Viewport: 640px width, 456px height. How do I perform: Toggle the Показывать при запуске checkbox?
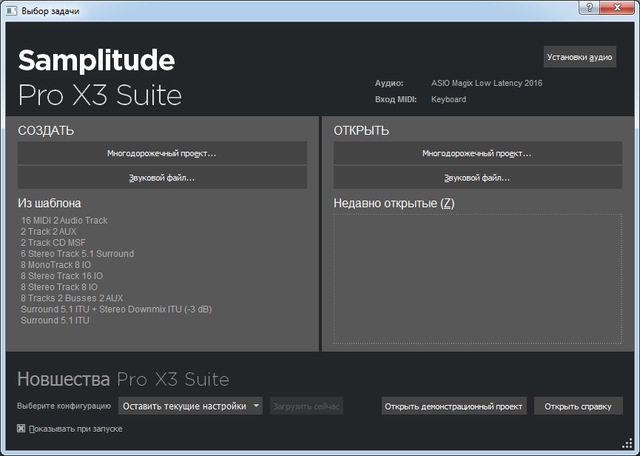coord(21,429)
